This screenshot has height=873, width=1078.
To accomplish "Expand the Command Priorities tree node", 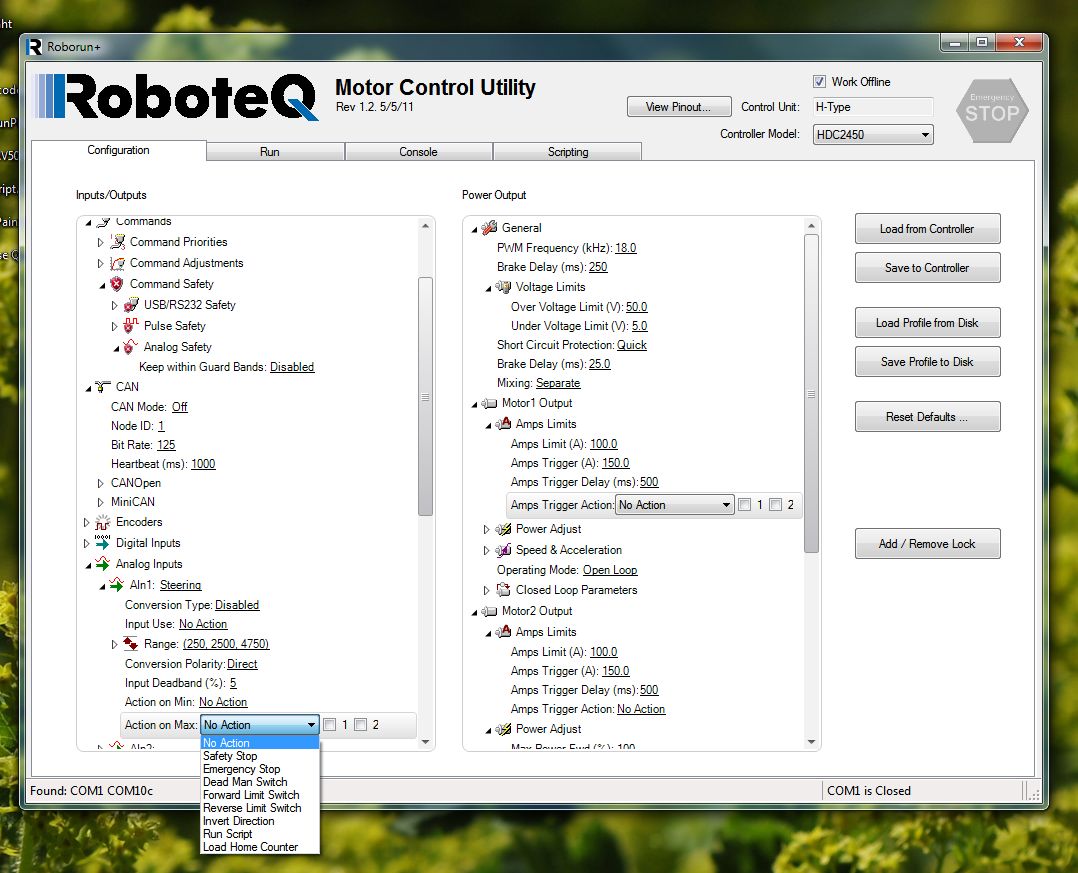I will [100, 242].
